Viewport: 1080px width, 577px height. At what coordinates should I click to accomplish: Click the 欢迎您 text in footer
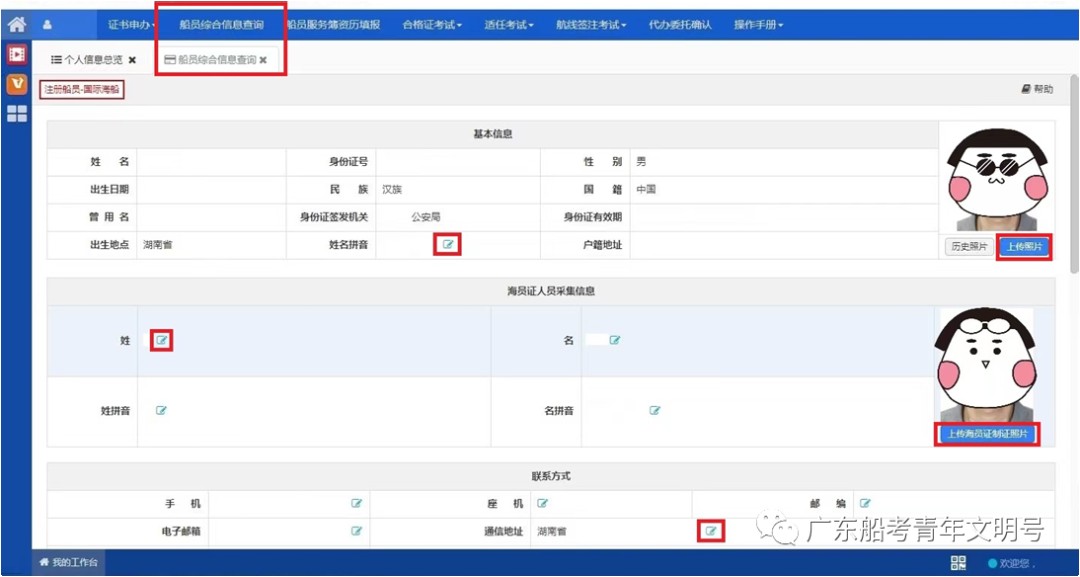click(x=1017, y=563)
